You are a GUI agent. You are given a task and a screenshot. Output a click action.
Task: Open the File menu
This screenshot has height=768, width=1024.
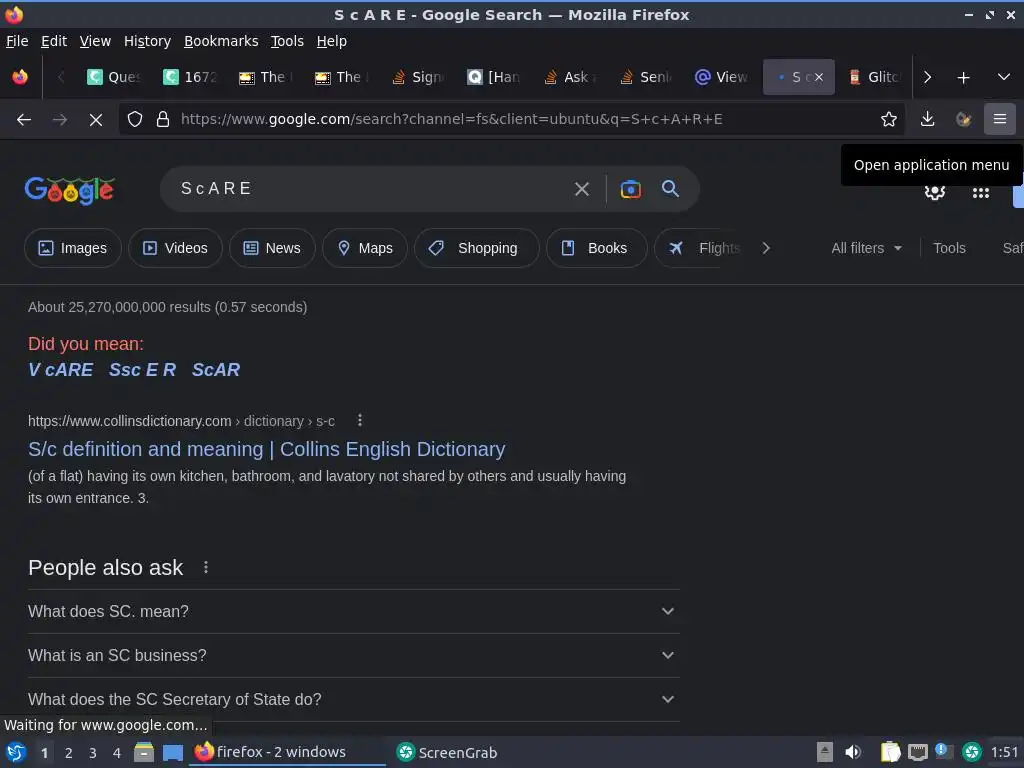pos(17,41)
